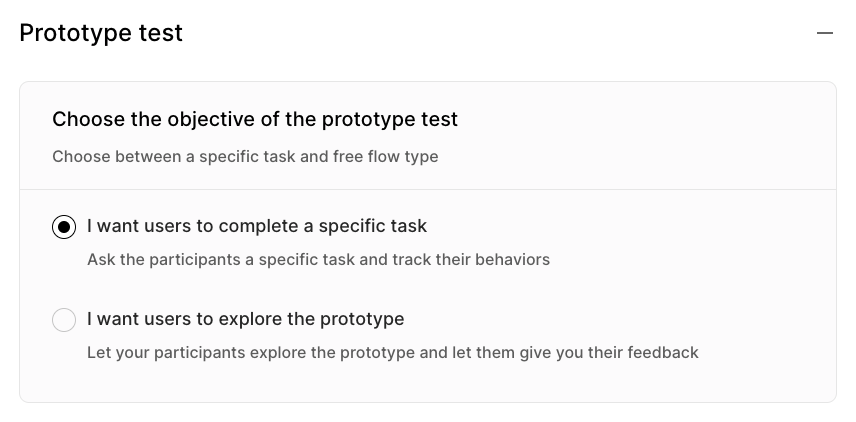856x422 pixels.
Task: Click the minus icon beside Prototype test
Action: point(824,33)
